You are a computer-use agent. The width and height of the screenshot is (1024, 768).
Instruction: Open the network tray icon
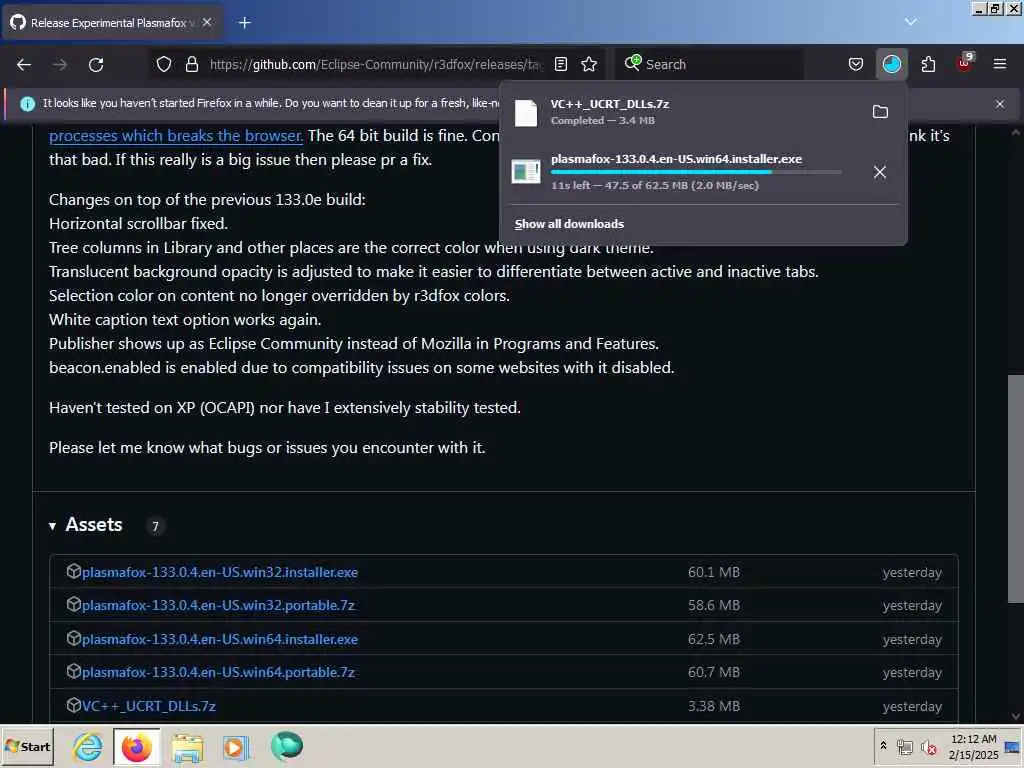[904, 746]
